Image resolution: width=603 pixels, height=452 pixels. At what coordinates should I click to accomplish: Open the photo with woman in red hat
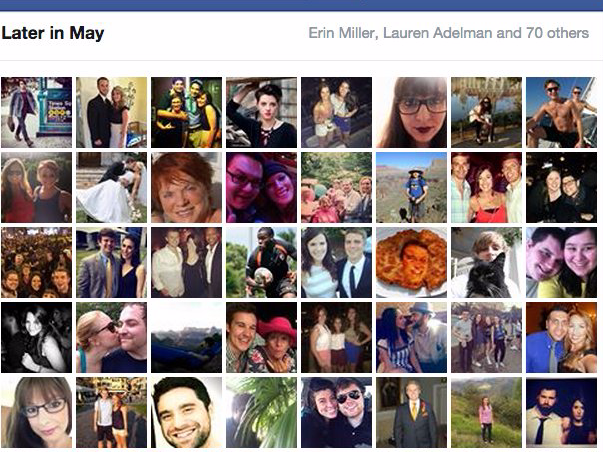[x=262, y=337]
